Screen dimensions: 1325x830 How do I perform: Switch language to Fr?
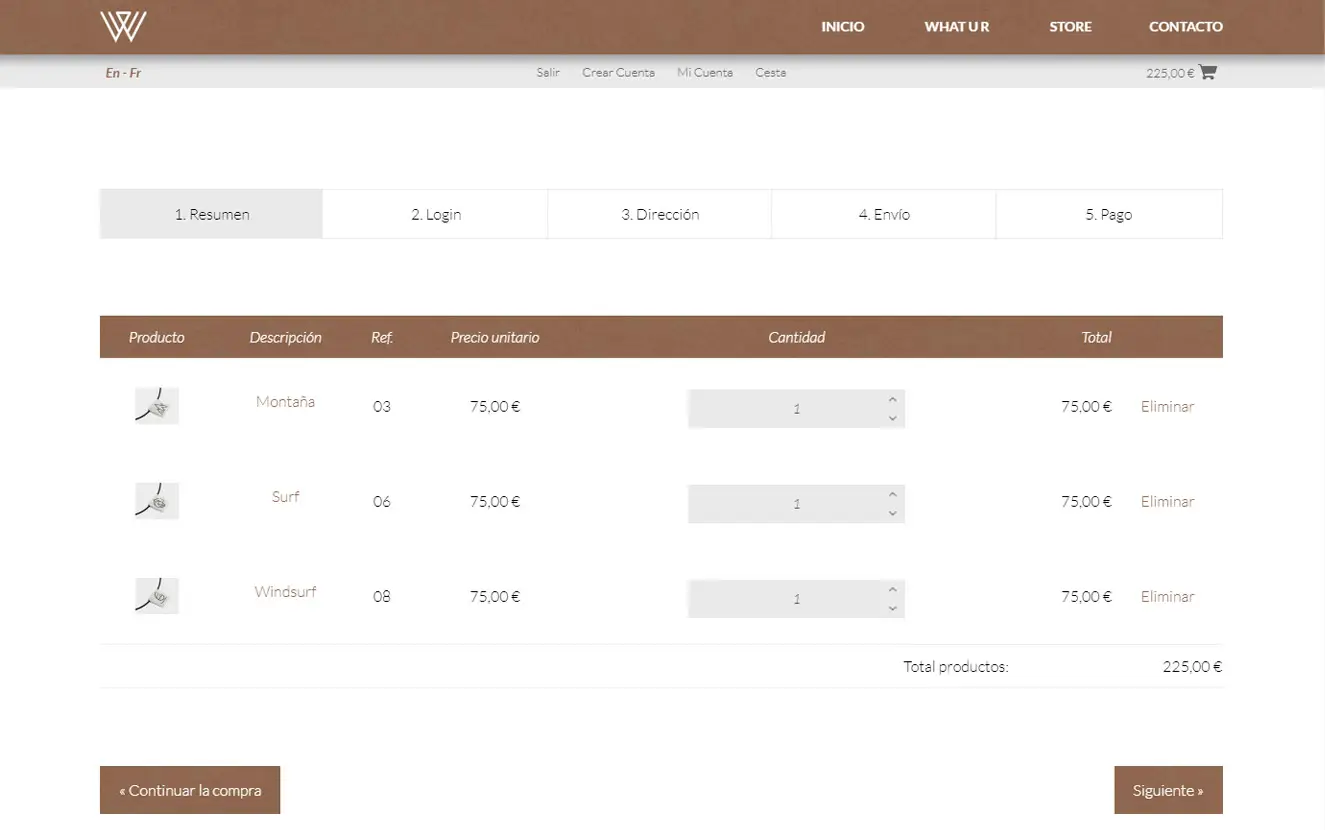(135, 73)
